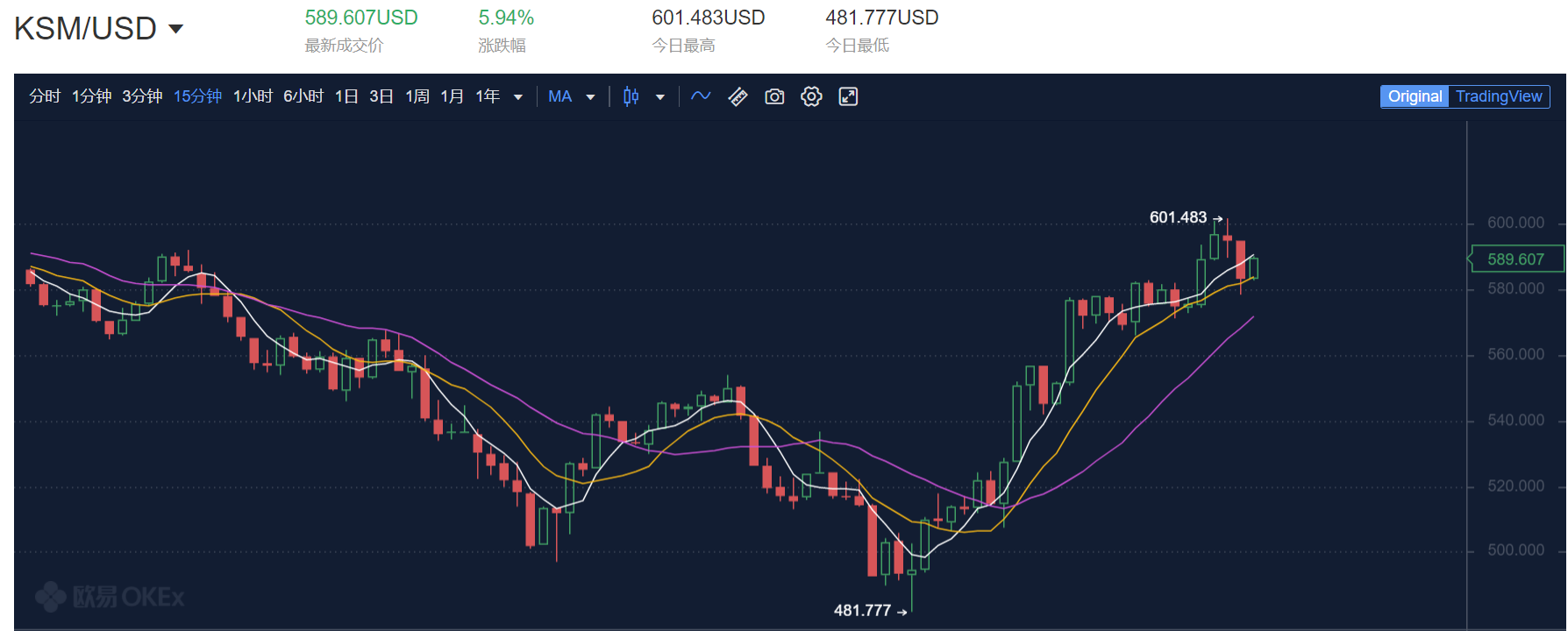The image size is (1568, 631).
Task: Click the 601.483 high price marker
Action: [x=1178, y=217]
